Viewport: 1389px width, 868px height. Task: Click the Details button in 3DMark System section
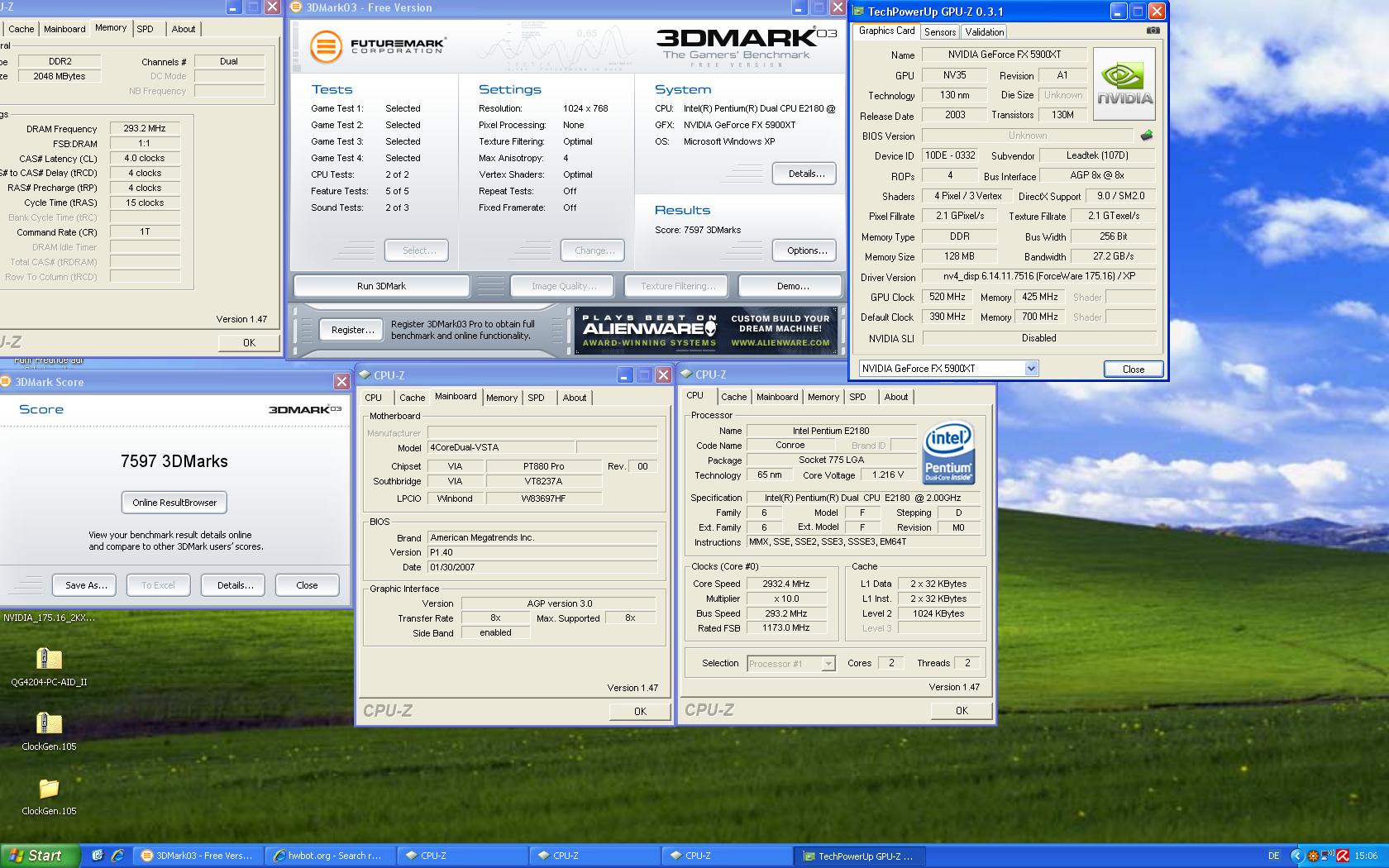click(x=806, y=174)
